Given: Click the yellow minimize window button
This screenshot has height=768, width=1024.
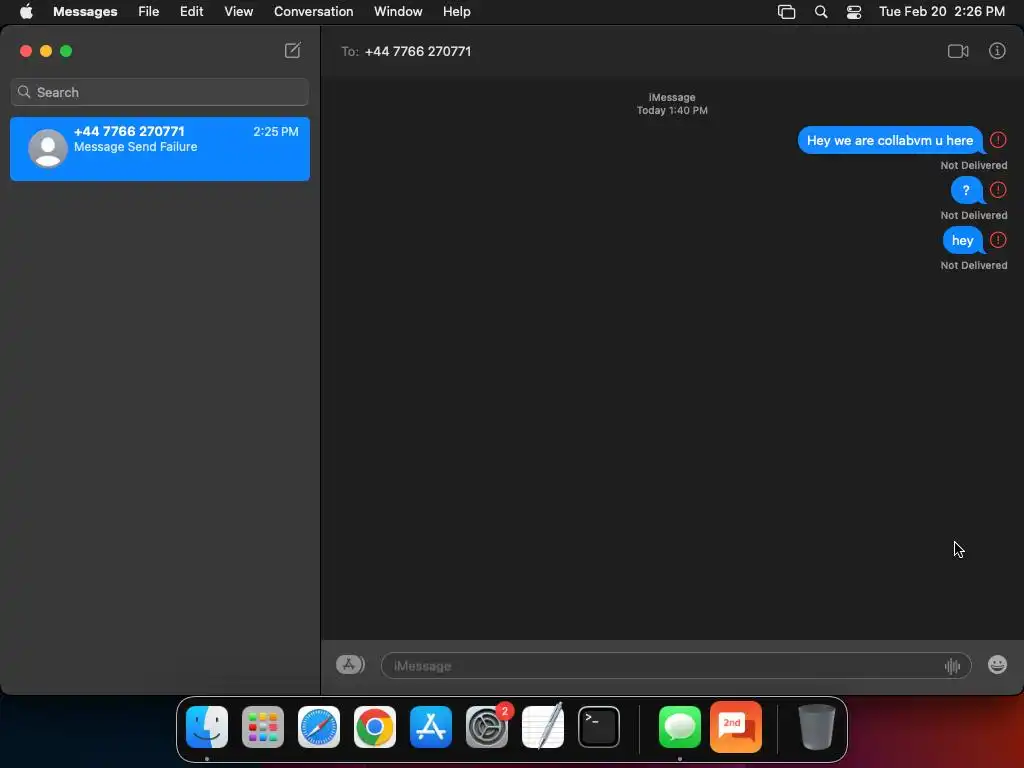Looking at the screenshot, I should [46, 51].
